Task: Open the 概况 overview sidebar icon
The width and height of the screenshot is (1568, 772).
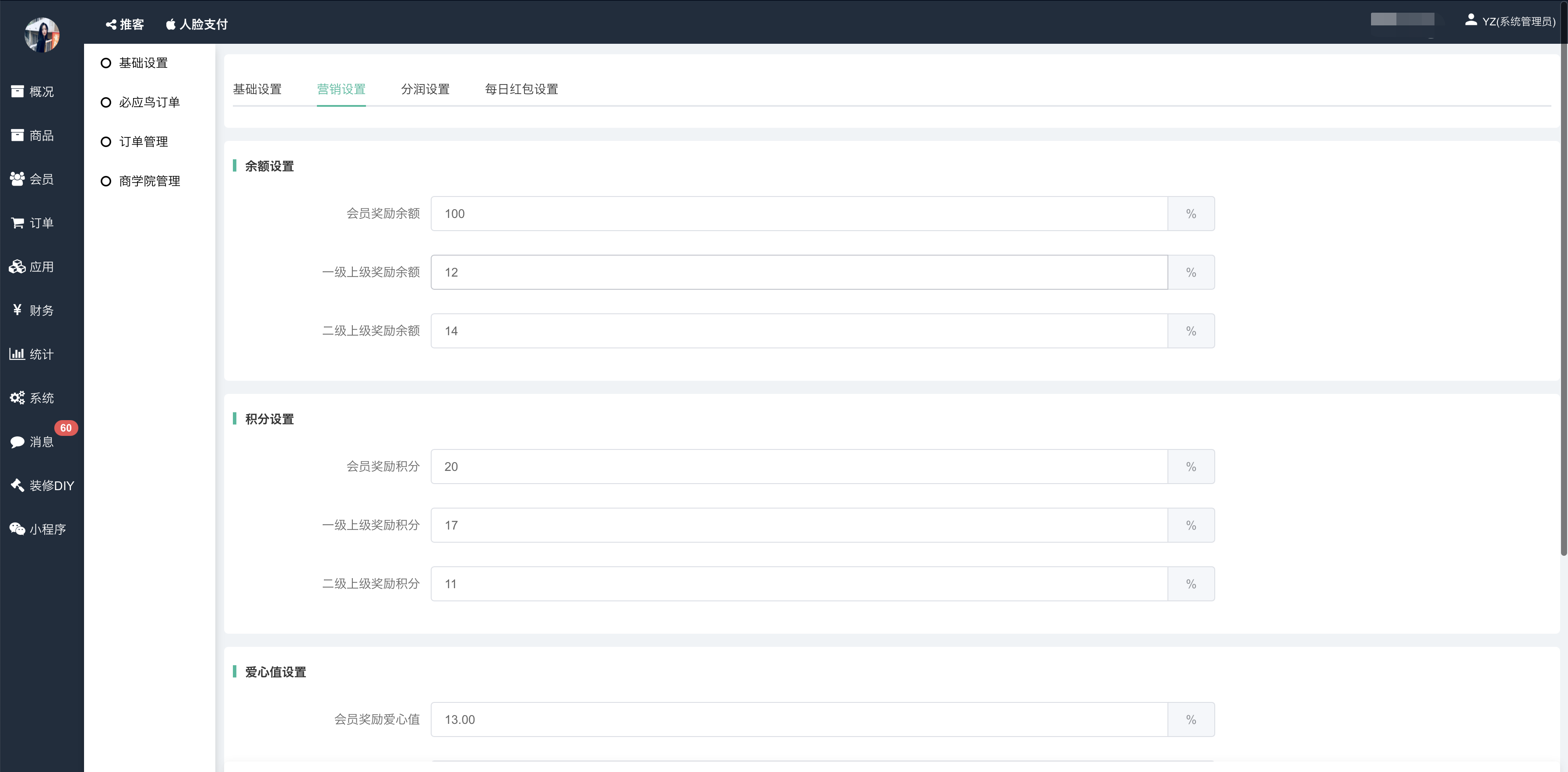Action: (18, 91)
